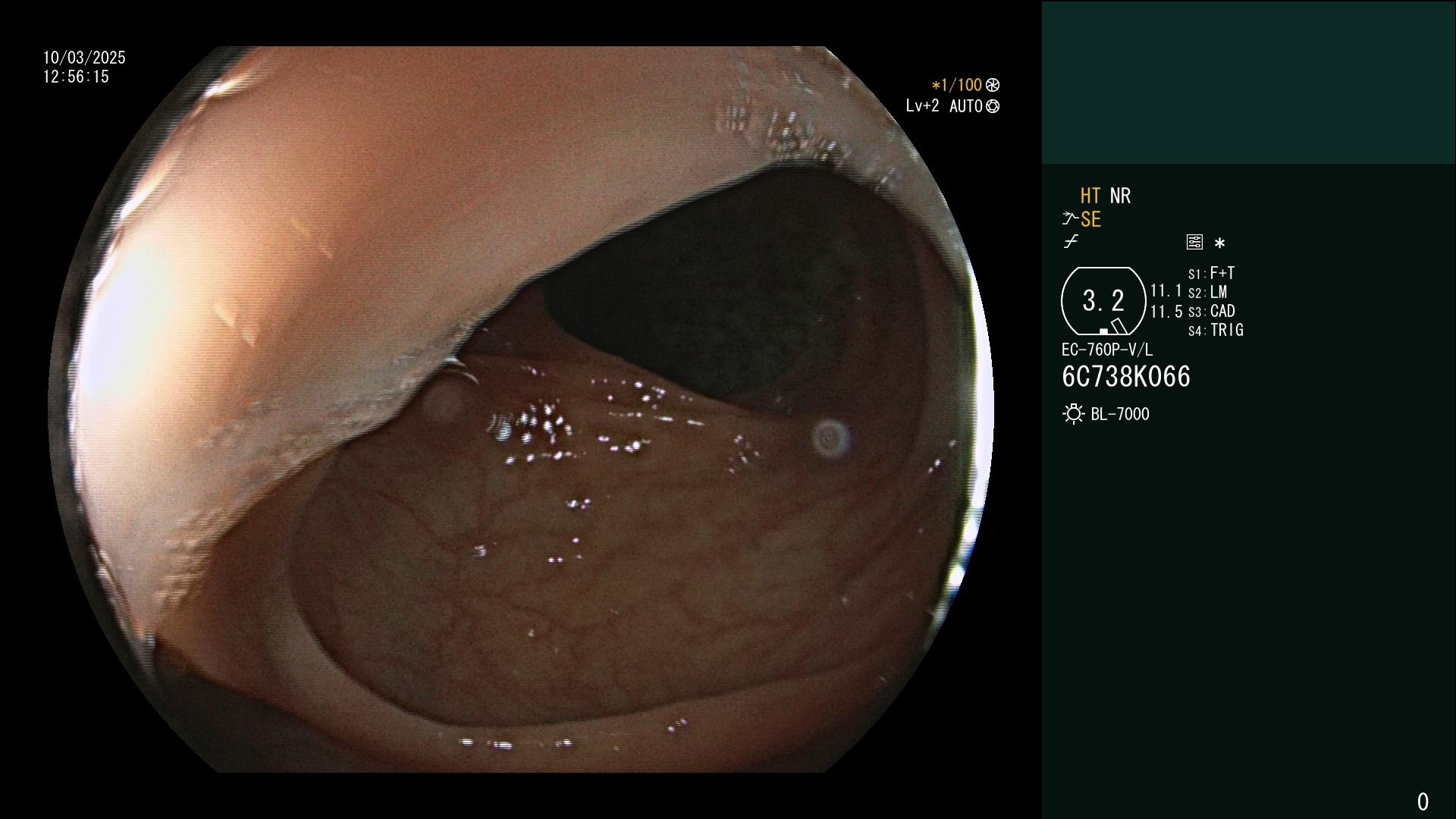Click the S2: LM switch assignment
Viewport: 1456px width, 819px height.
pyautogui.click(x=1207, y=292)
